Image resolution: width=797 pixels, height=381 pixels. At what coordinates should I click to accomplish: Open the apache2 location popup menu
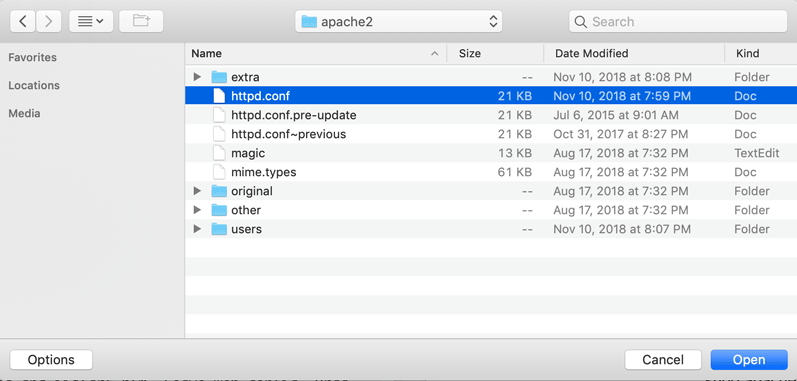tap(398, 21)
